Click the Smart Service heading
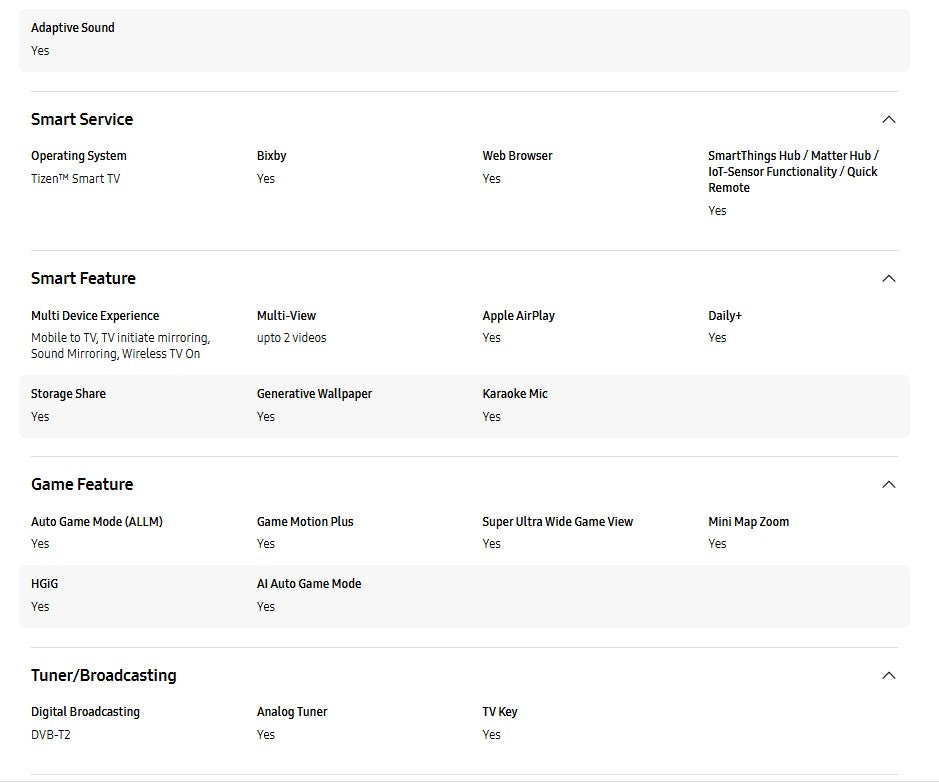This screenshot has height=783, width=939. [x=82, y=120]
